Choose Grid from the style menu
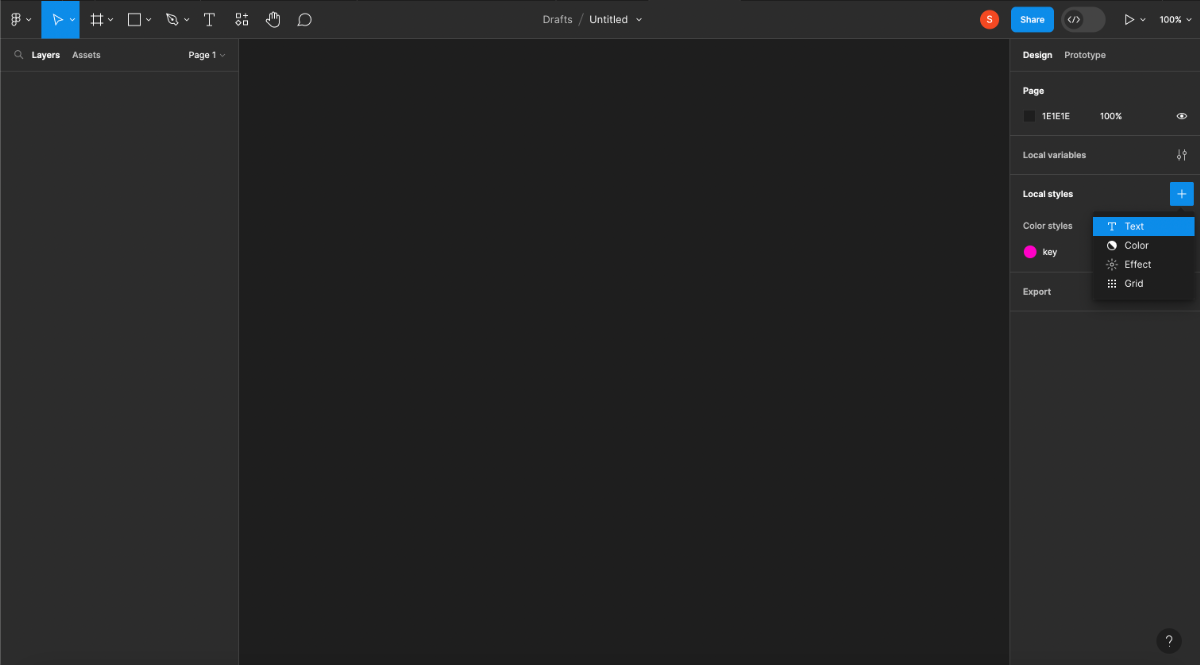1200x665 pixels. (x=1144, y=283)
